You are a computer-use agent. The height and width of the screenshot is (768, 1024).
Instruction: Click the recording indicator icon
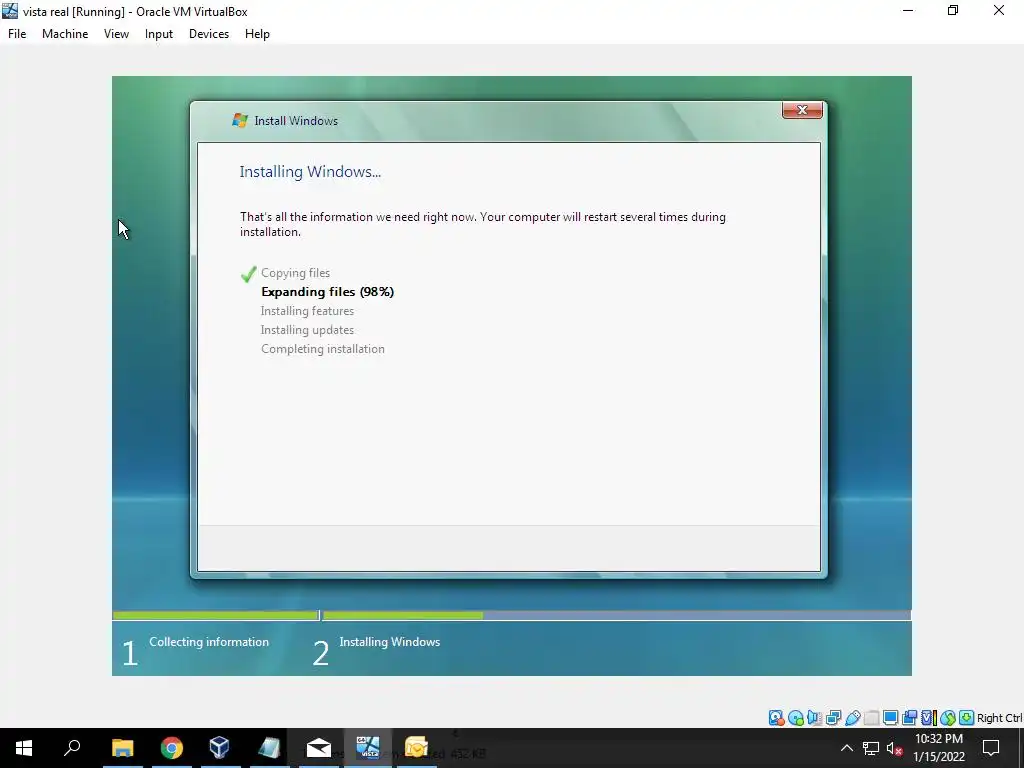click(909, 718)
